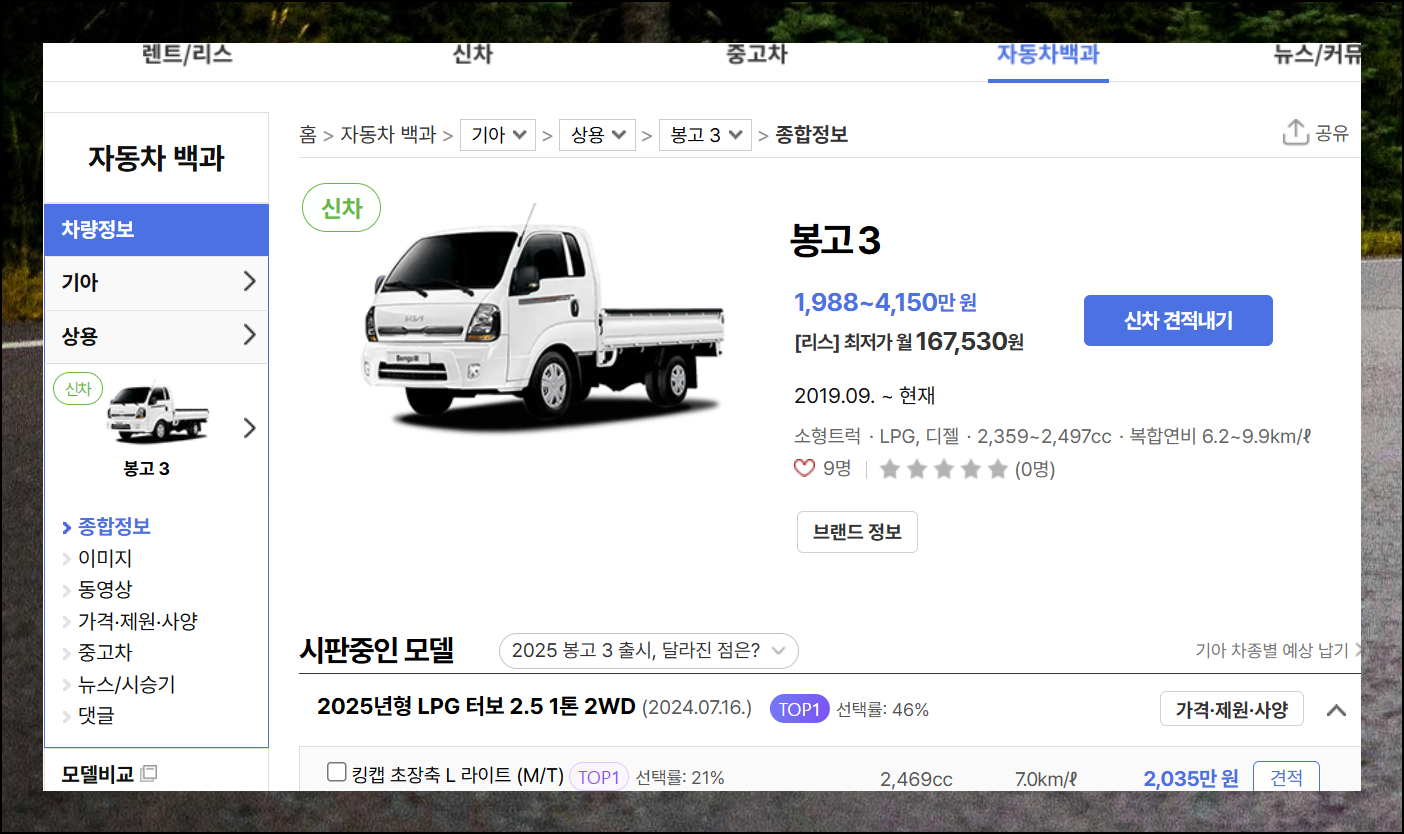The height and width of the screenshot is (834, 1404).
Task: Click the chevron arrow beside 상용 in sidebar
Action: pyautogui.click(x=250, y=335)
